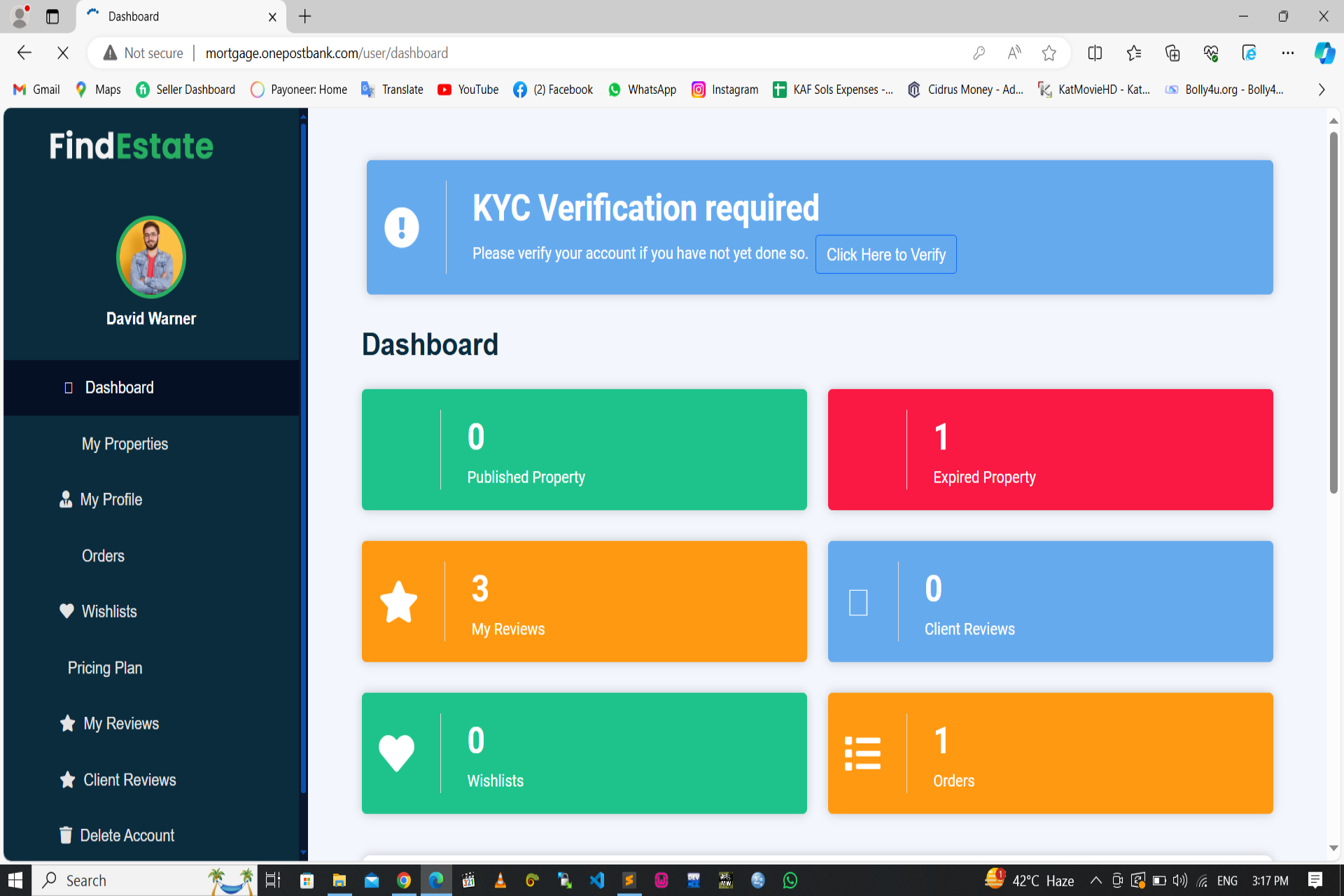Click the star icon on the My Reviews card
The height and width of the screenshot is (896, 1344).
[399, 602]
